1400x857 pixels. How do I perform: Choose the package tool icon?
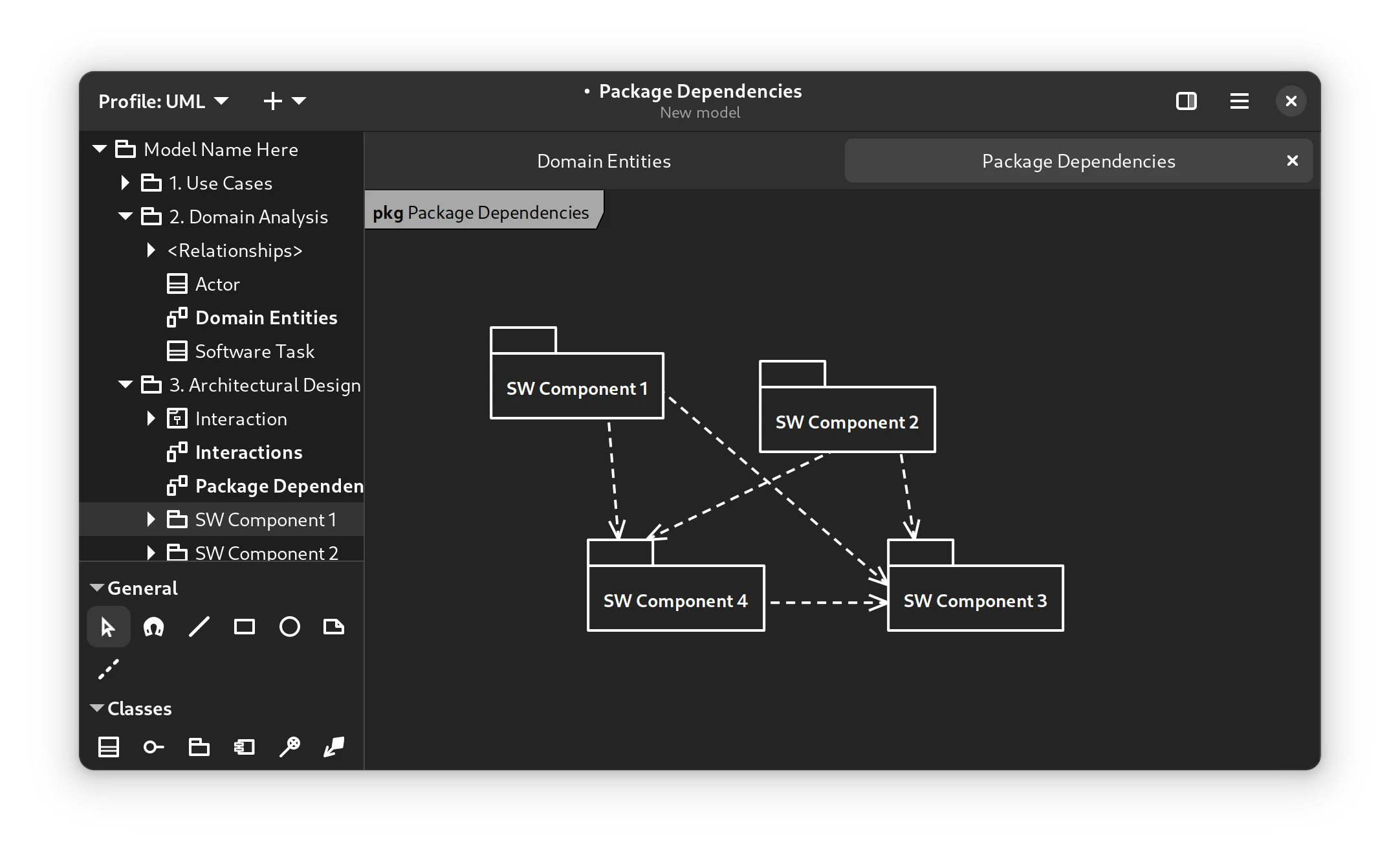[199, 747]
